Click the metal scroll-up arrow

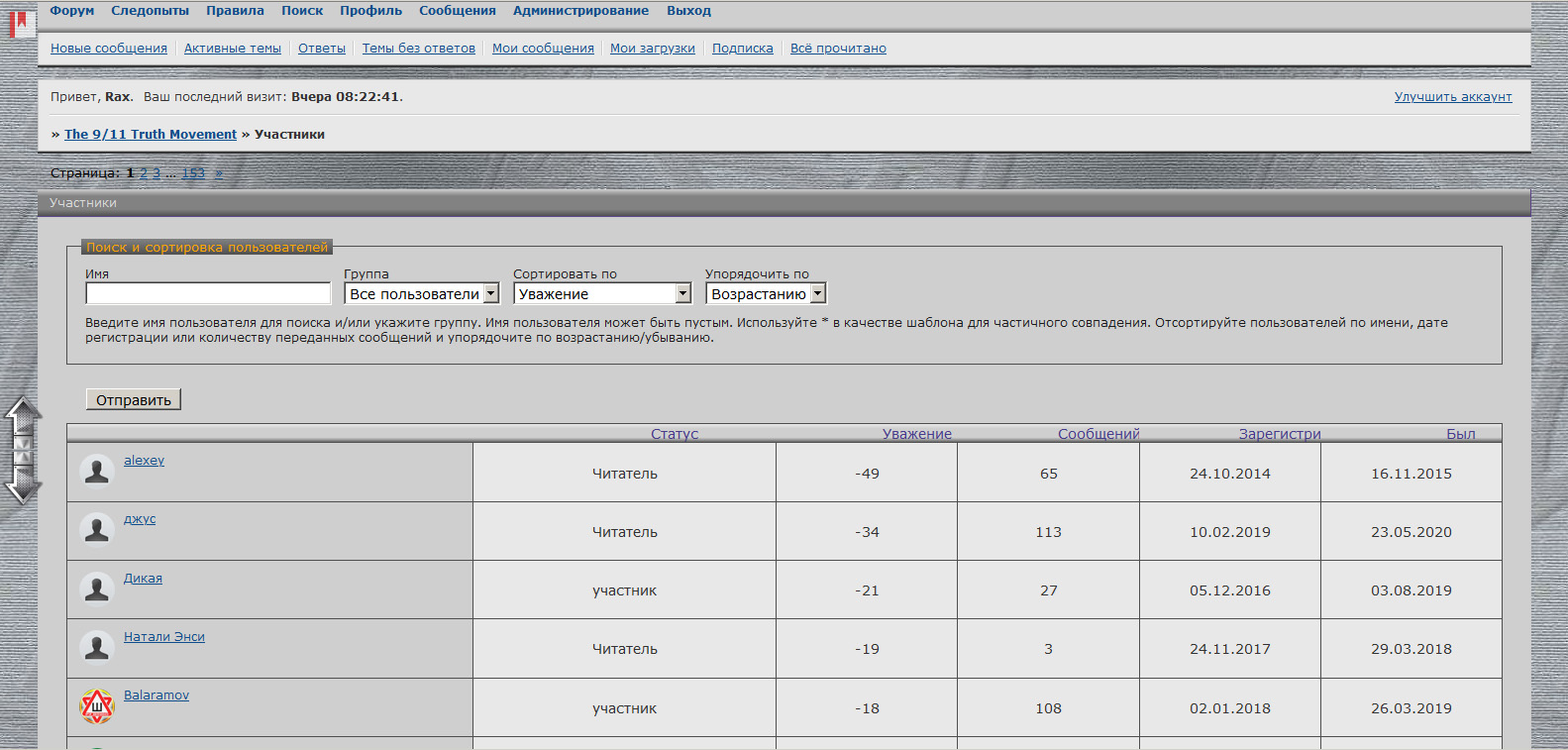pyautogui.click(x=23, y=421)
